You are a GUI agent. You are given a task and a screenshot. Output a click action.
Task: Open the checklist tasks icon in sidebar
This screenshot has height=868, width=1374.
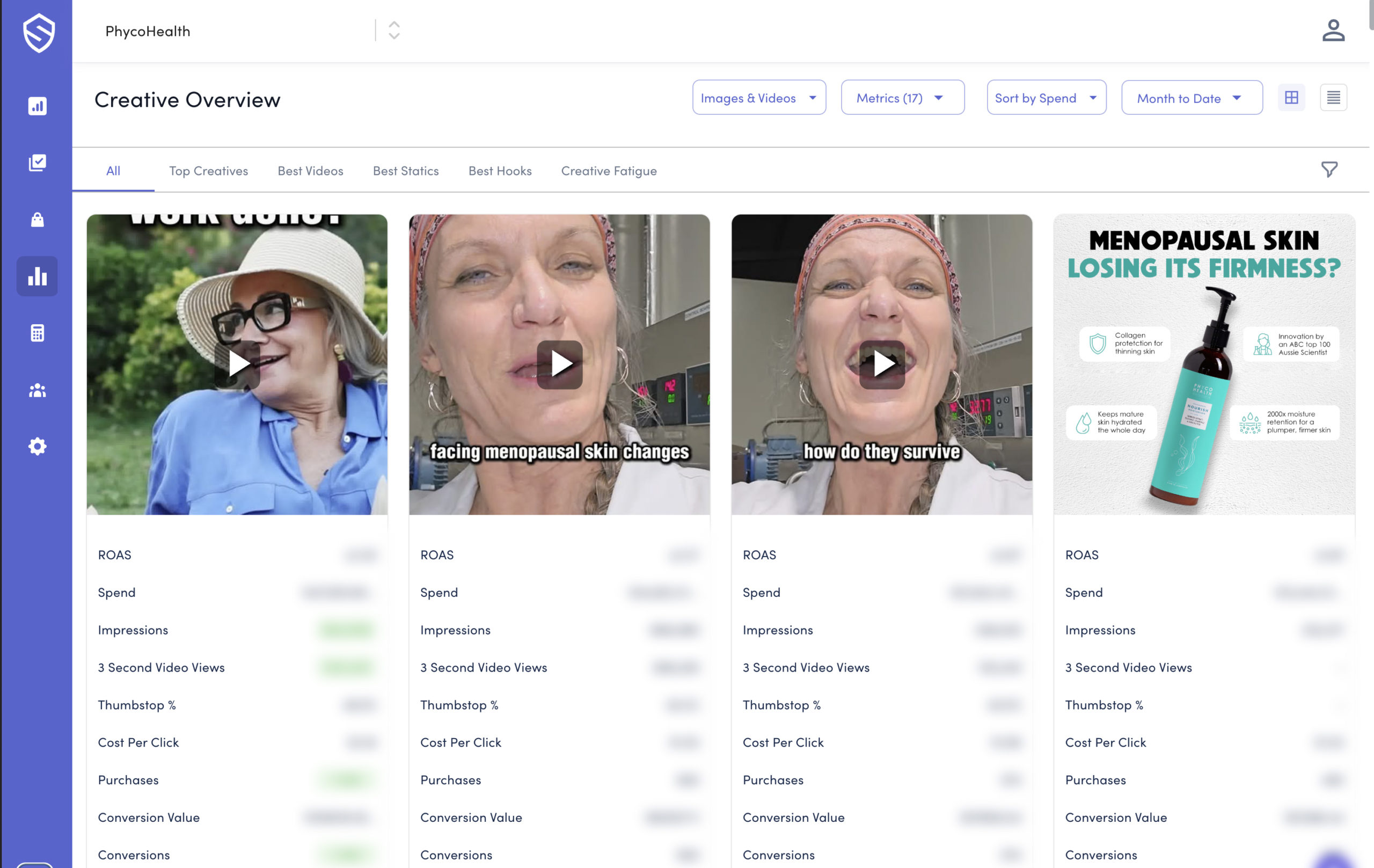point(37,163)
